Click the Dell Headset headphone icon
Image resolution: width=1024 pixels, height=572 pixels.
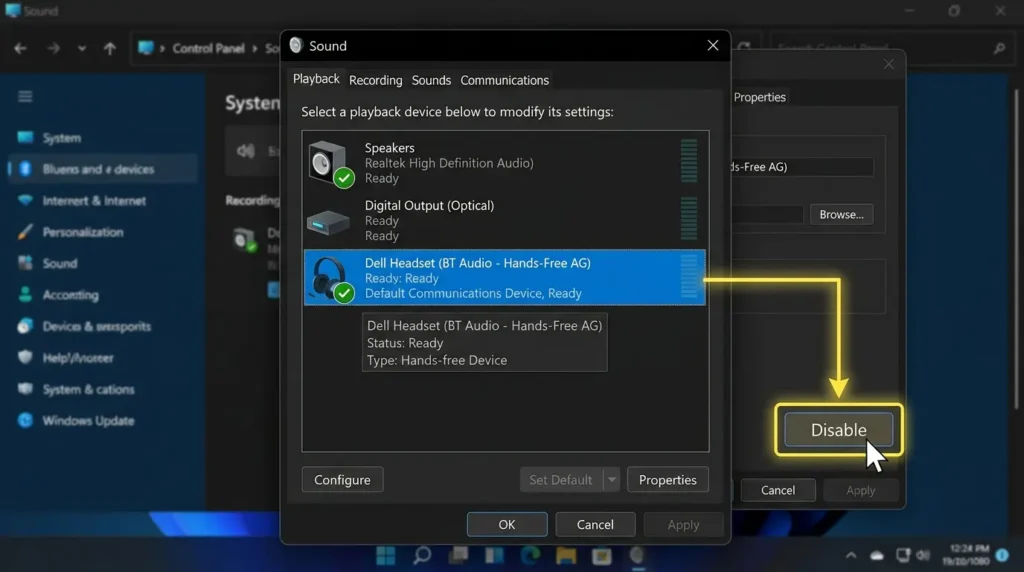pyautogui.click(x=332, y=279)
